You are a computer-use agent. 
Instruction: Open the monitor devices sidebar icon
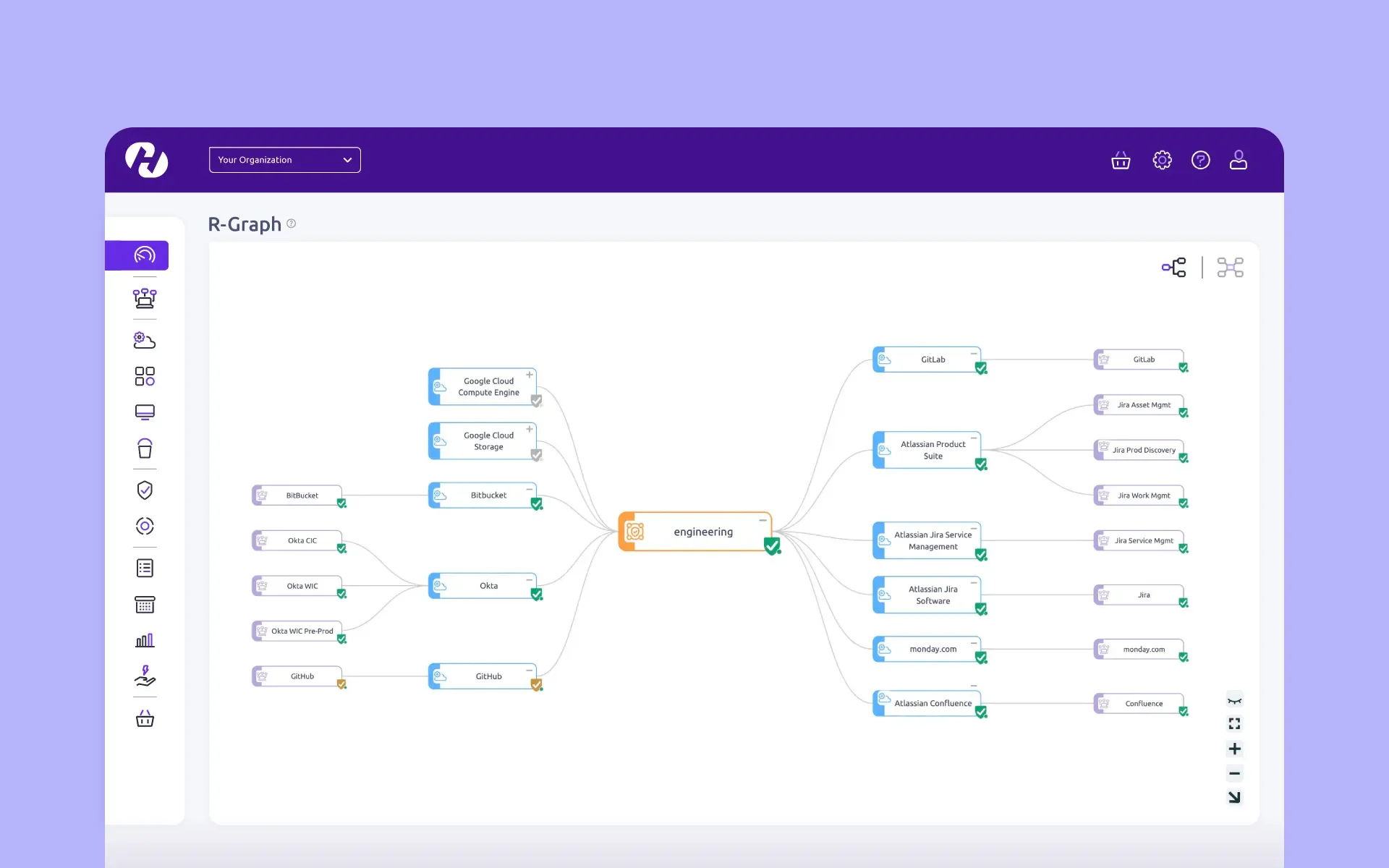coord(145,412)
